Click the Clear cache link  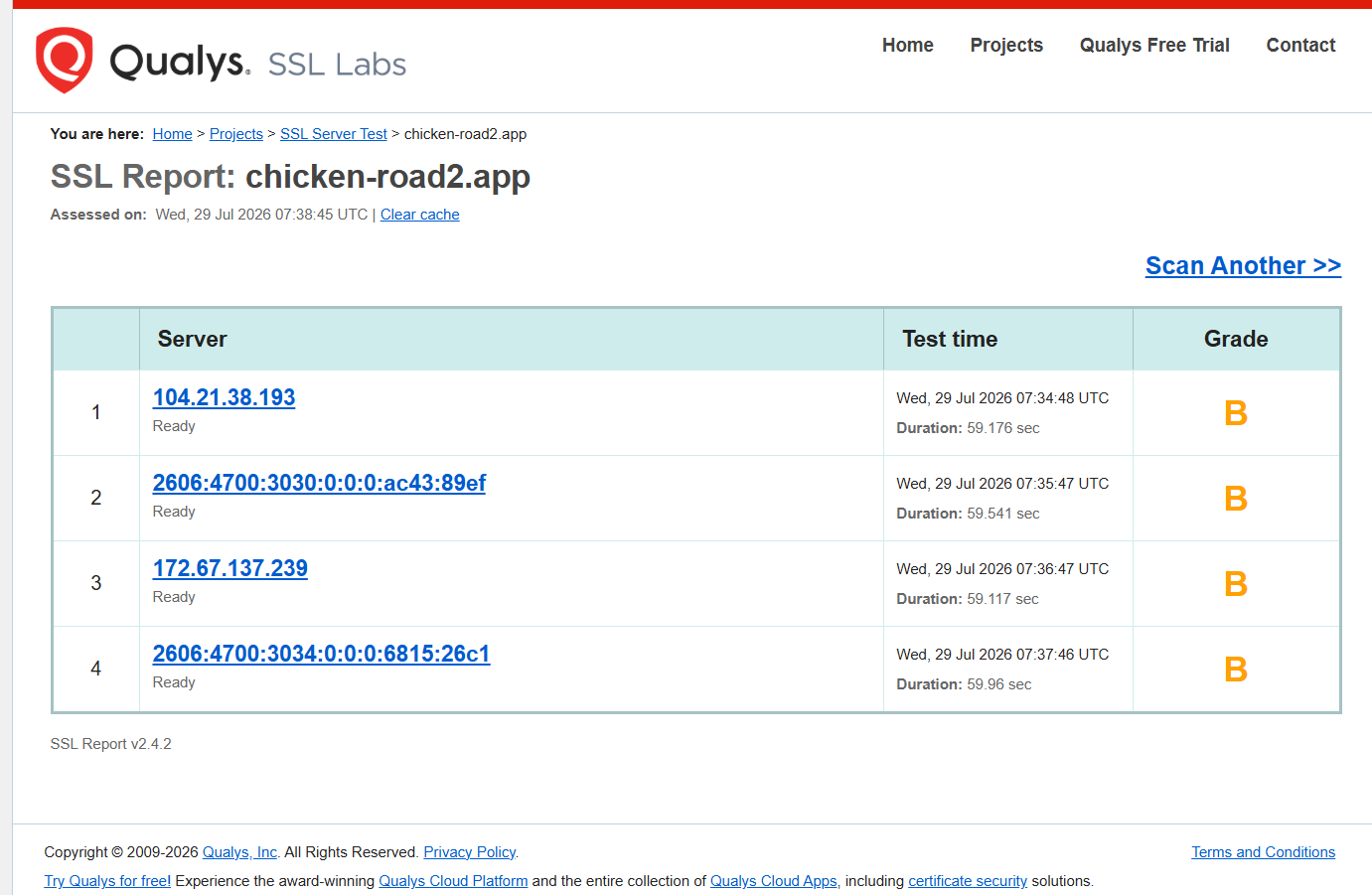click(420, 215)
